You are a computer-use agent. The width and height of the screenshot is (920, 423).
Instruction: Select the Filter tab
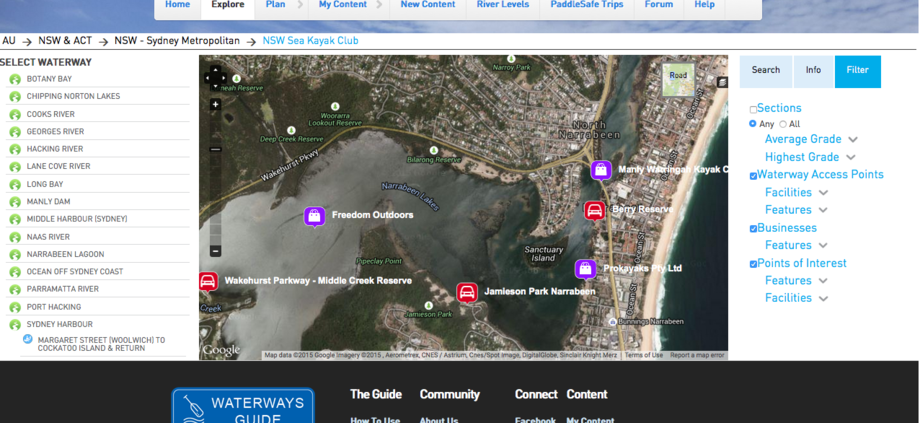857,70
